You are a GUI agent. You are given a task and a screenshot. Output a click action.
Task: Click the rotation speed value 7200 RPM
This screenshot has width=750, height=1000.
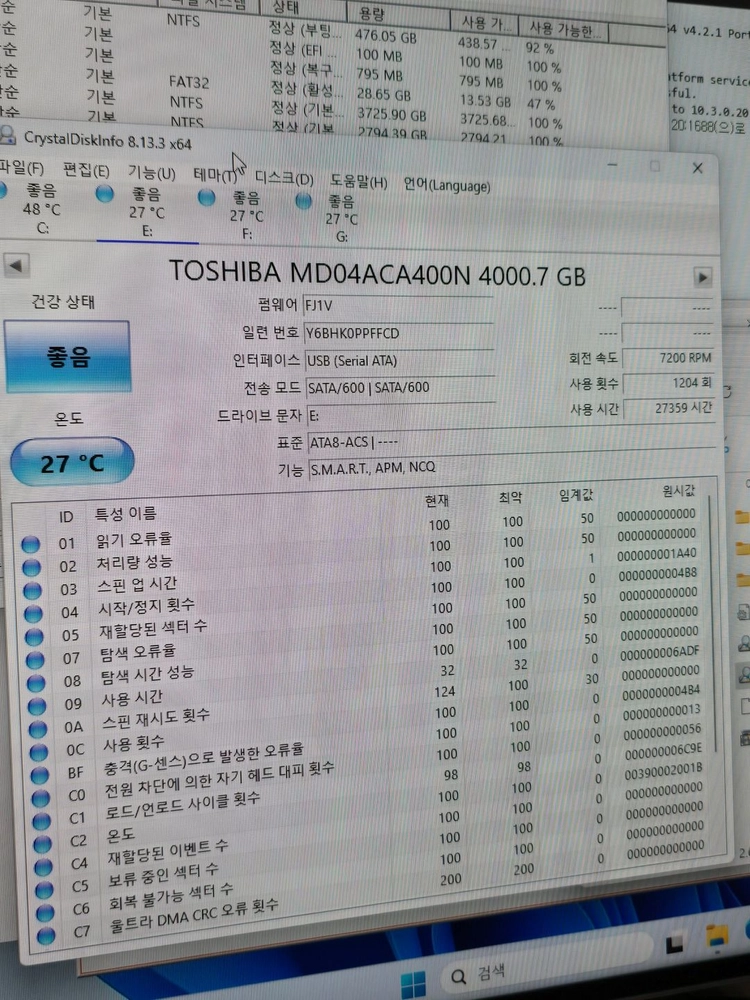click(667, 358)
